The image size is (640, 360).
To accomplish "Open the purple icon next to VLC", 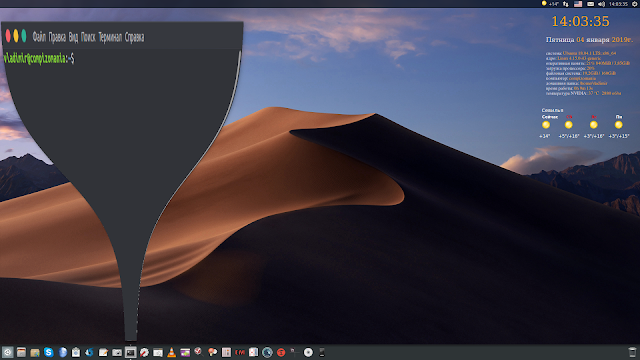I will 185,352.
